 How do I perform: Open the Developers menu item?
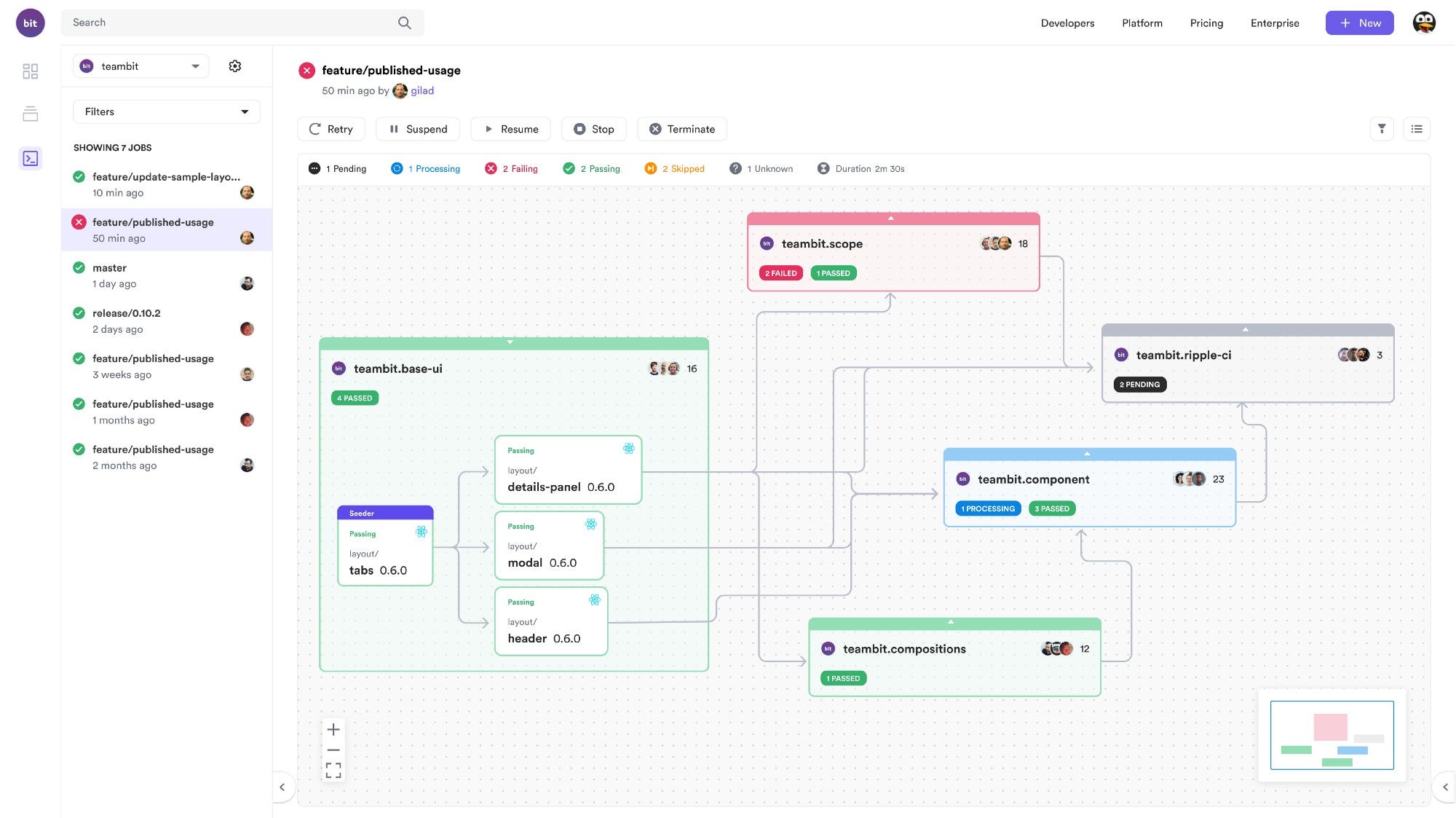click(1067, 23)
